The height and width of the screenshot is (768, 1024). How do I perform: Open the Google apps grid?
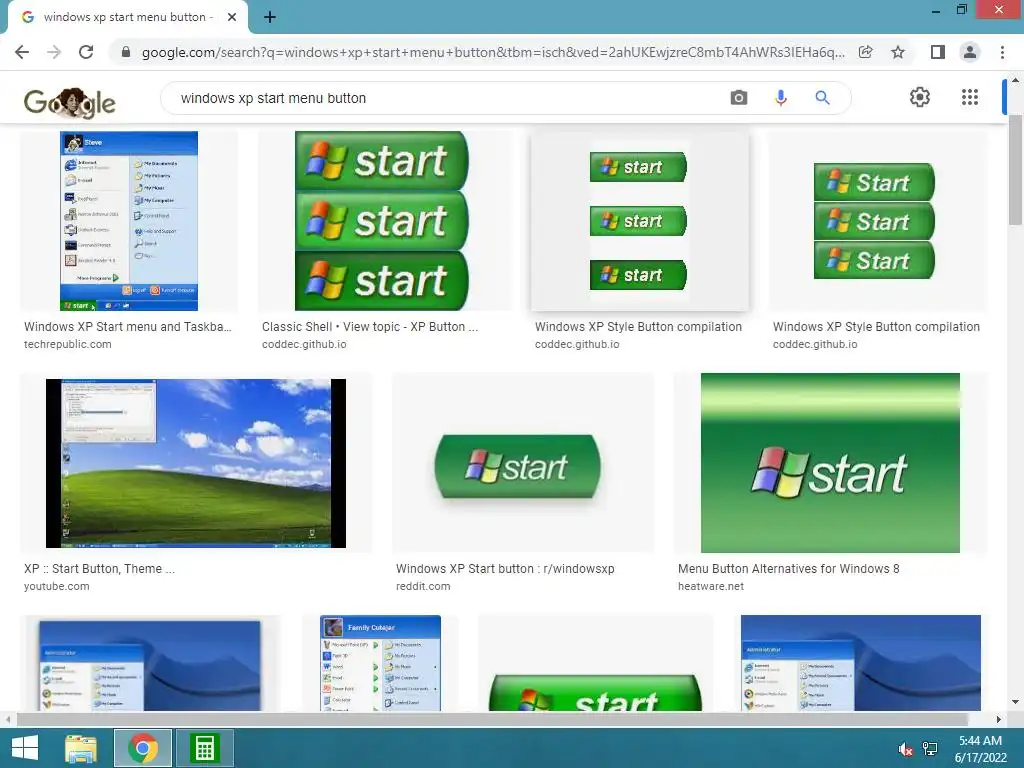970,97
